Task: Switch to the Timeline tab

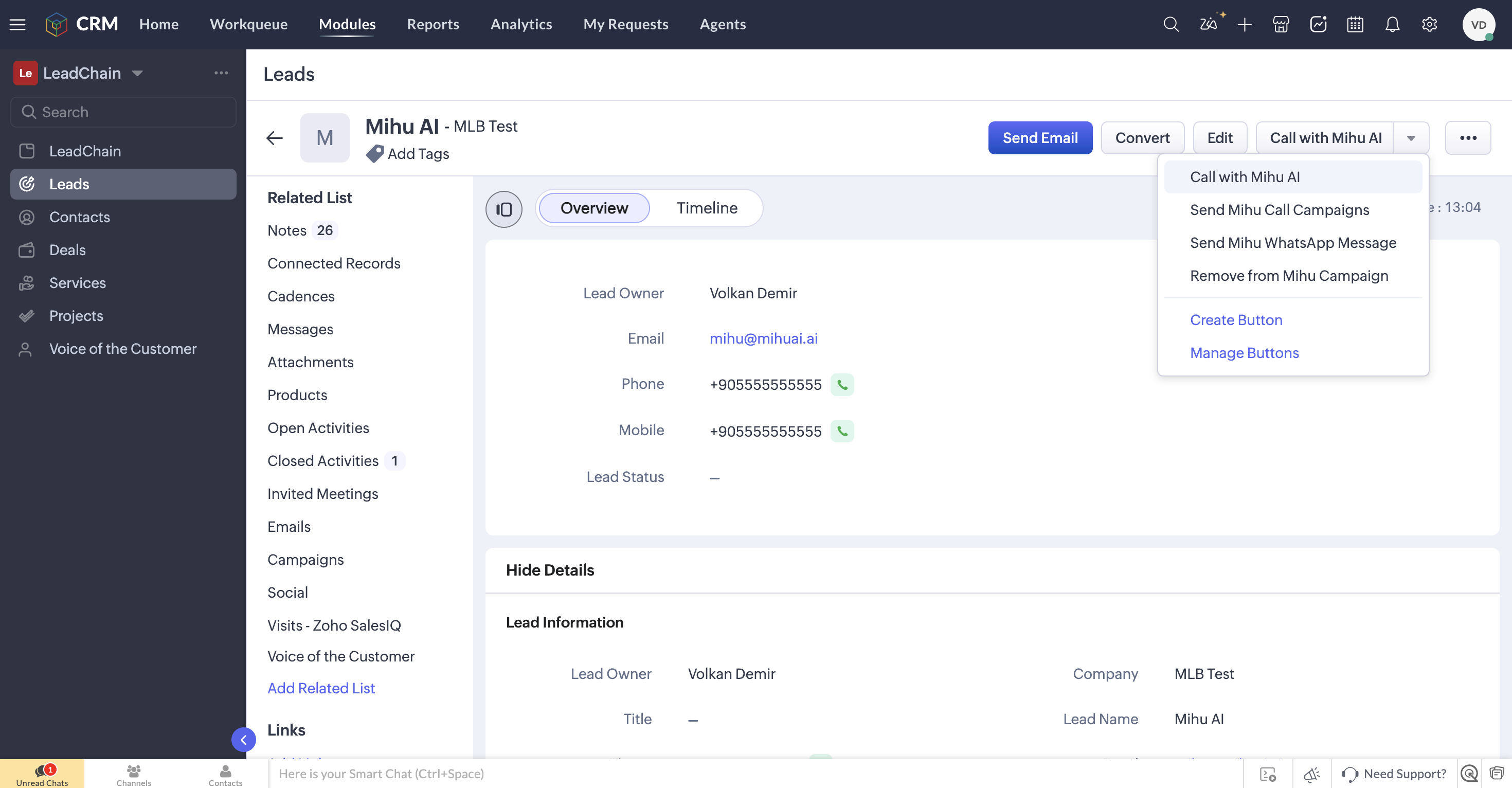Action: (707, 208)
